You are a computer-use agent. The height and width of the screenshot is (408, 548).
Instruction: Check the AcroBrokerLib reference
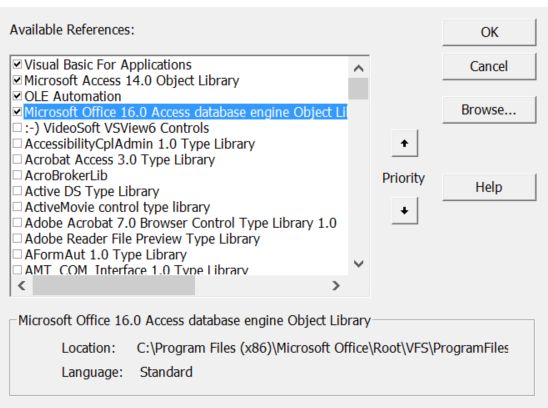coord(17,175)
